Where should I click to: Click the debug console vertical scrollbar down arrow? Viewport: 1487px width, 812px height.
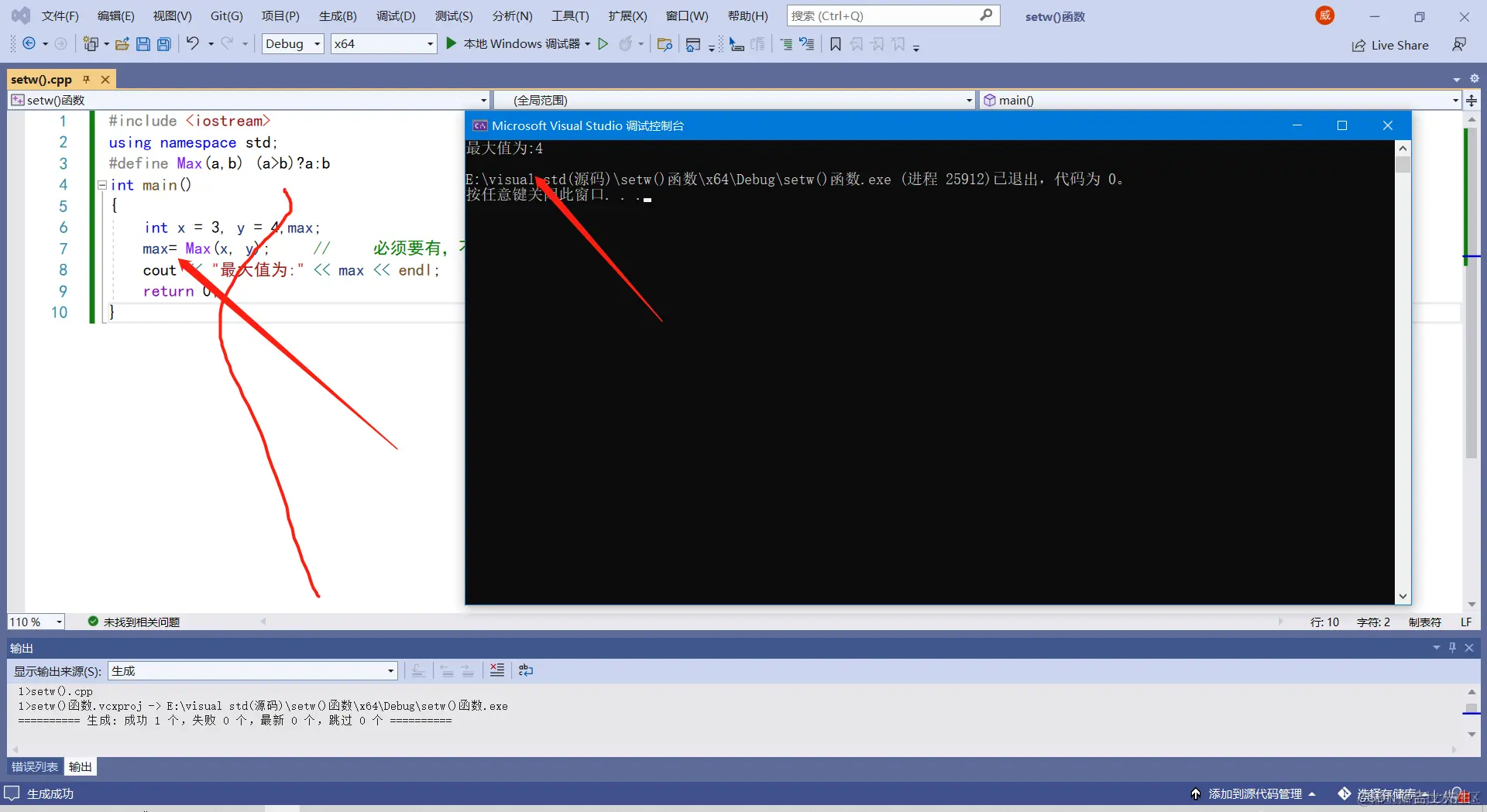(x=1403, y=597)
